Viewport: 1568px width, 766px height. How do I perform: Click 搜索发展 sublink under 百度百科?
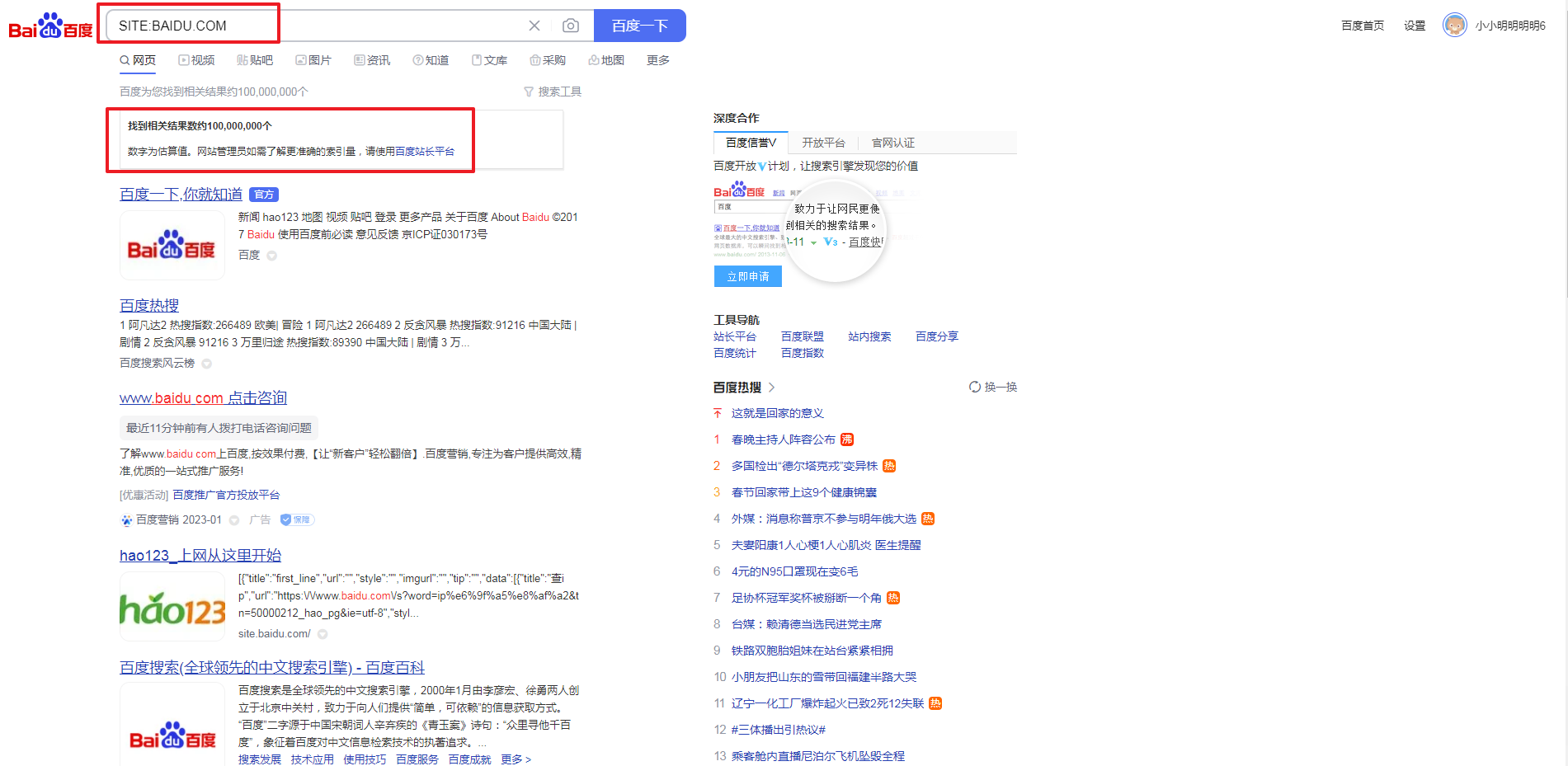(260, 759)
